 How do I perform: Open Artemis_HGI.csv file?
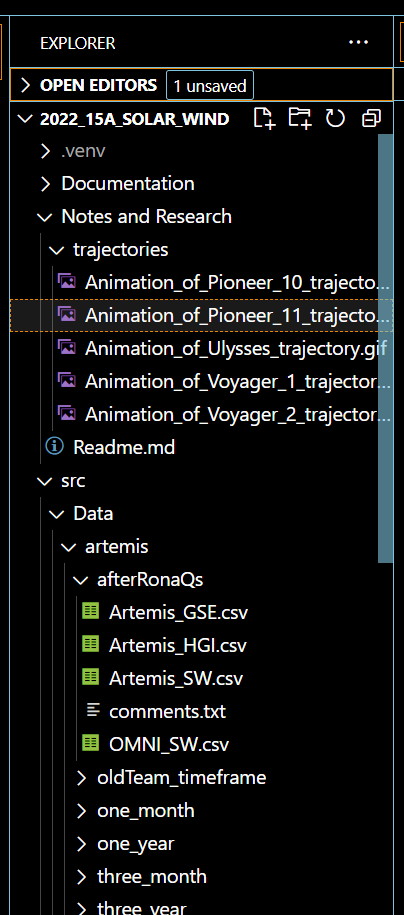tap(201, 645)
